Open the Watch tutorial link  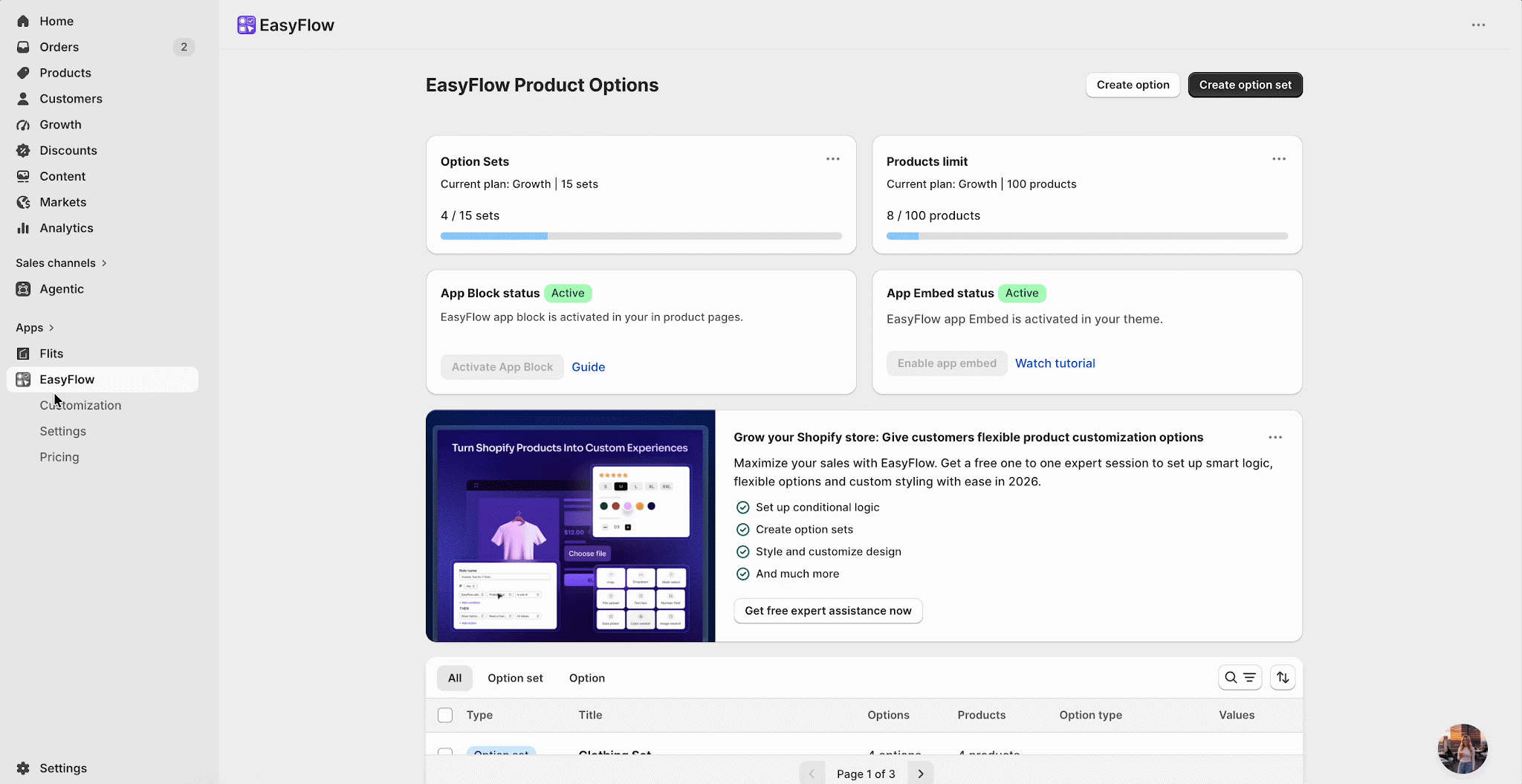click(1055, 363)
